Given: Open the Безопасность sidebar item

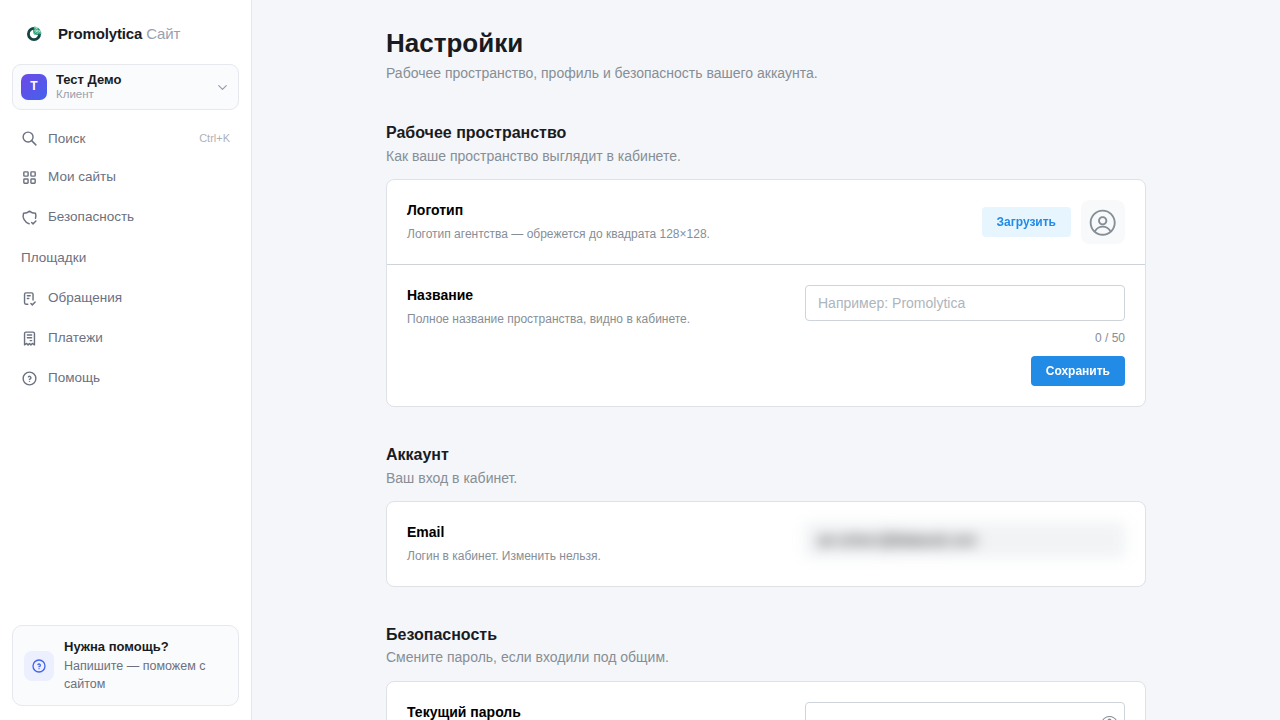Looking at the screenshot, I should point(125,217).
